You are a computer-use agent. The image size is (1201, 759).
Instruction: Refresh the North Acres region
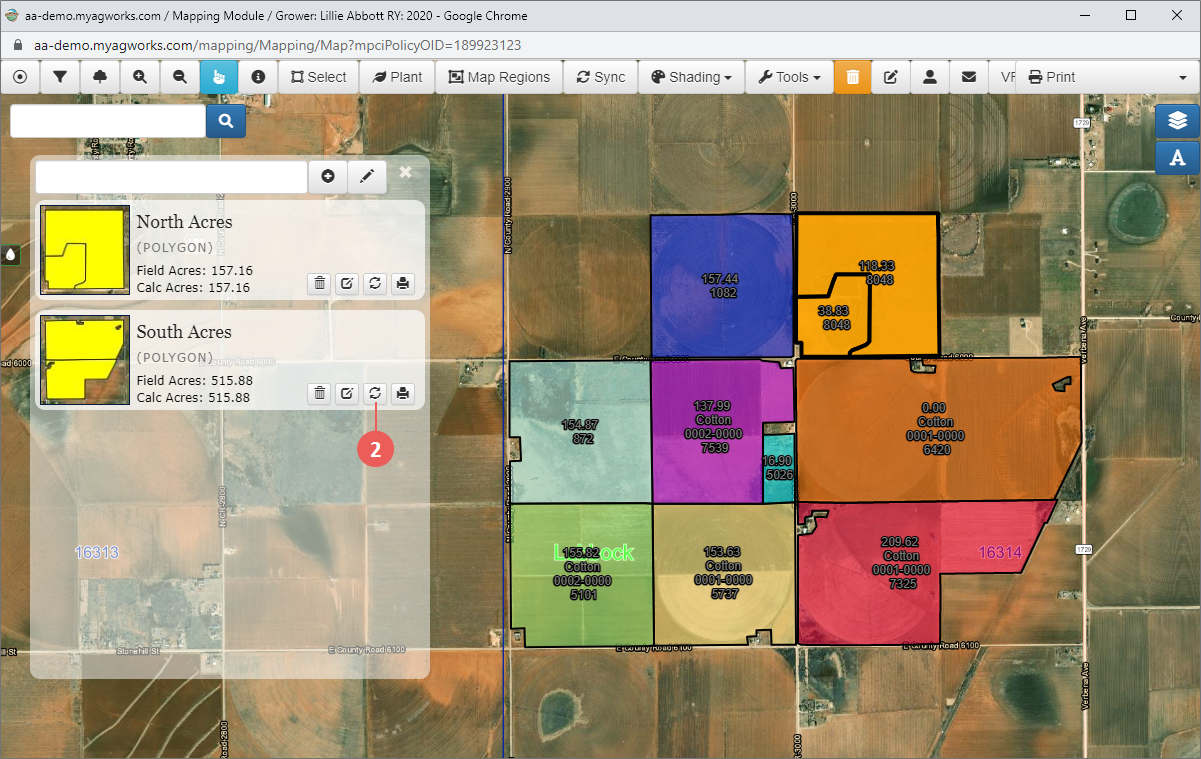point(375,283)
